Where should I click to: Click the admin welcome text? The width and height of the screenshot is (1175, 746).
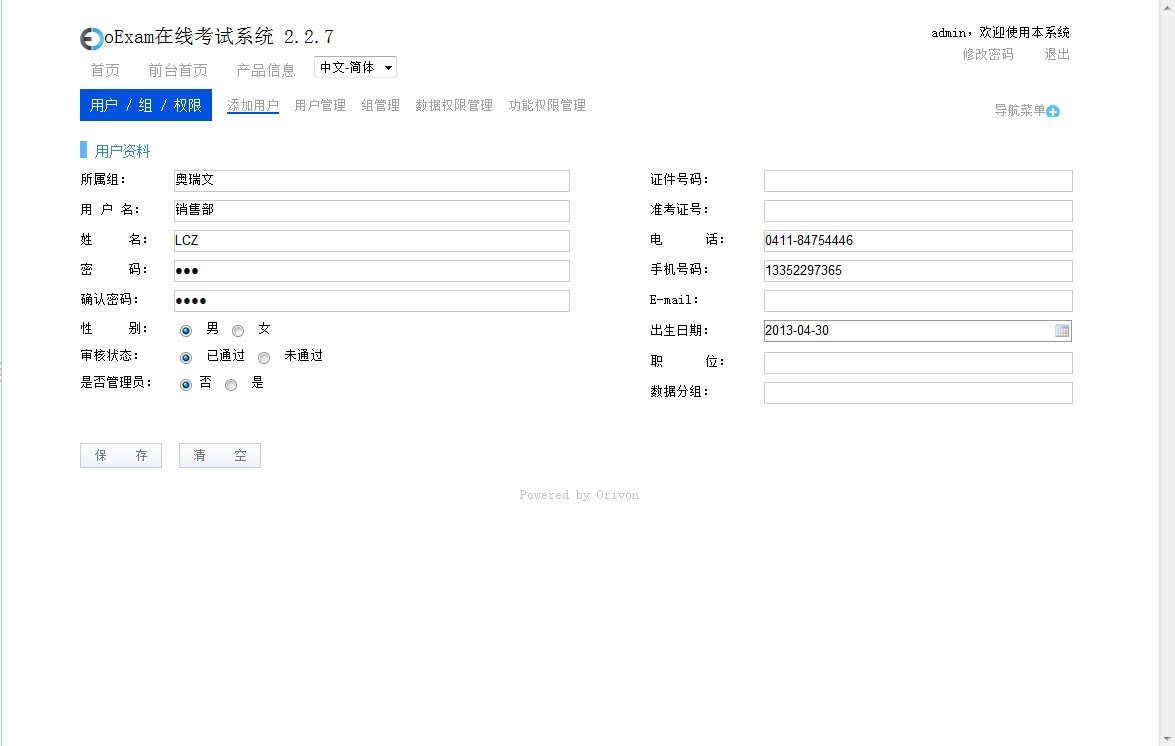click(1000, 33)
